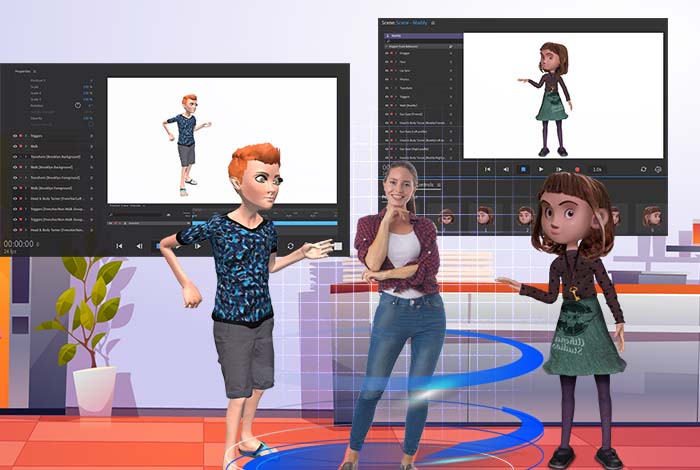Click the red record button in the Scene panel
Viewport: 700px width, 470px height.
point(577,170)
